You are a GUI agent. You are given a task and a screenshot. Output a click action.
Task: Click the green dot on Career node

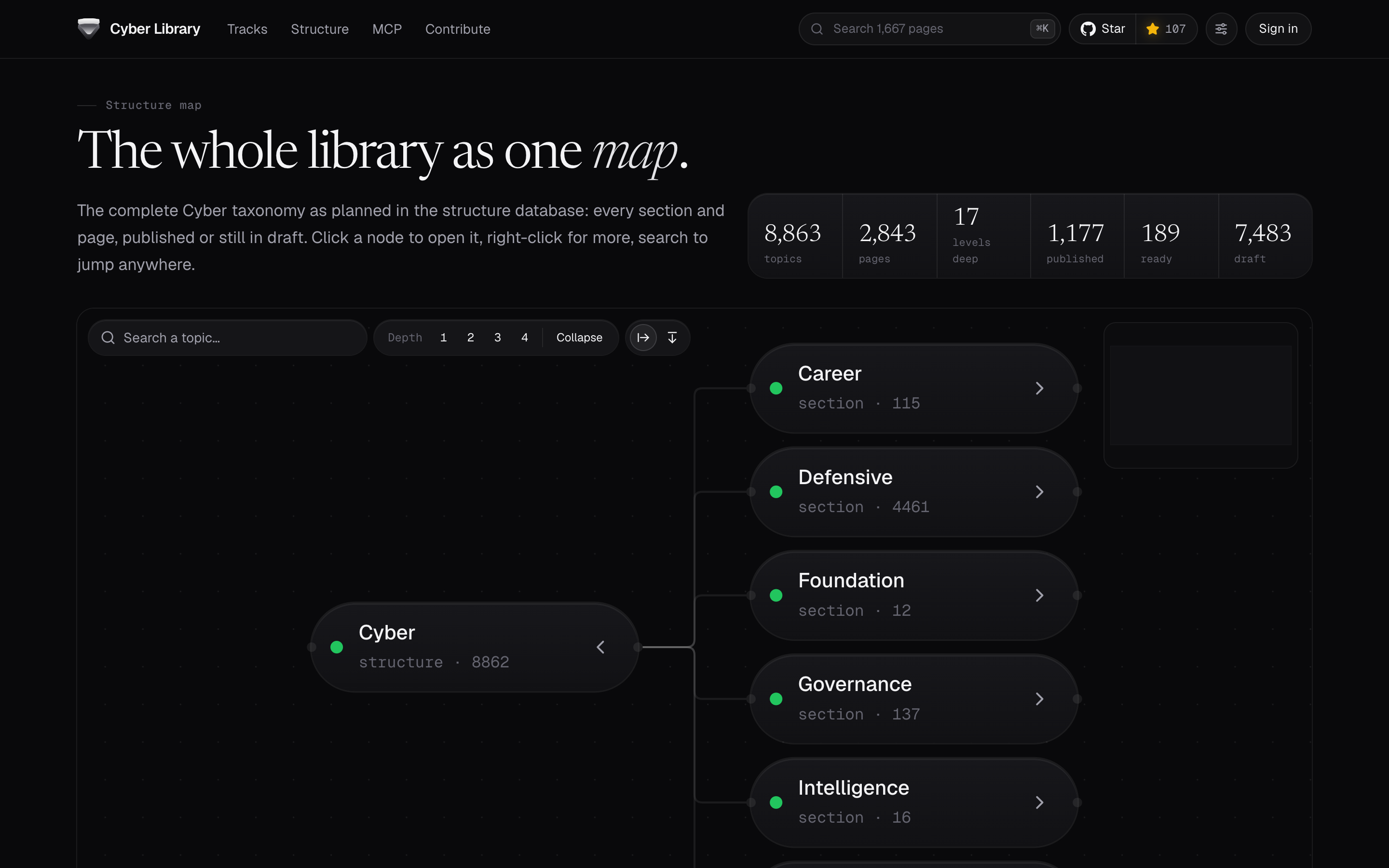776,389
